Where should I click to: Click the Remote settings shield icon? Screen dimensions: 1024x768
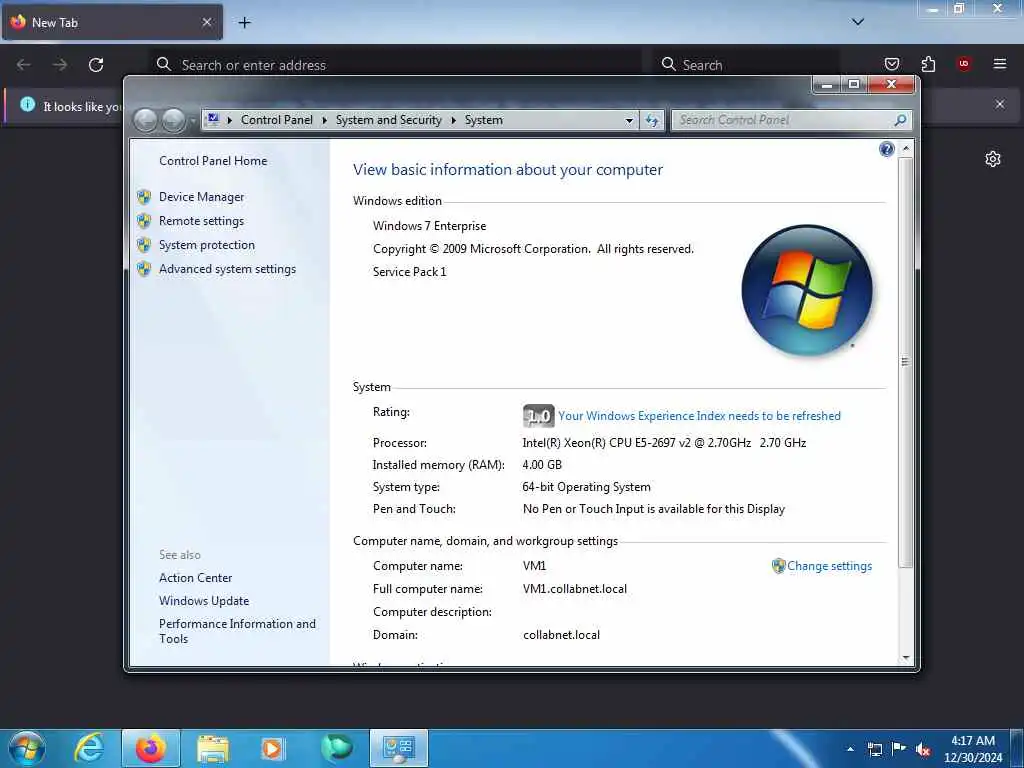[x=144, y=221]
